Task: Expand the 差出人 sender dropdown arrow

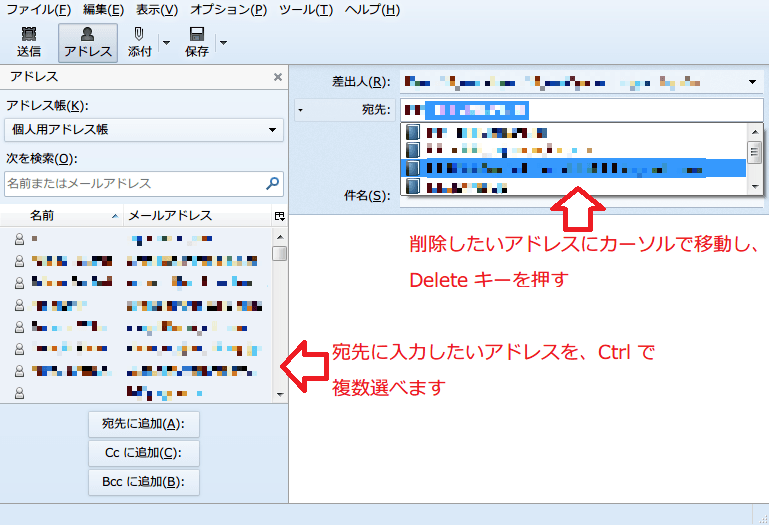Action: (x=752, y=81)
